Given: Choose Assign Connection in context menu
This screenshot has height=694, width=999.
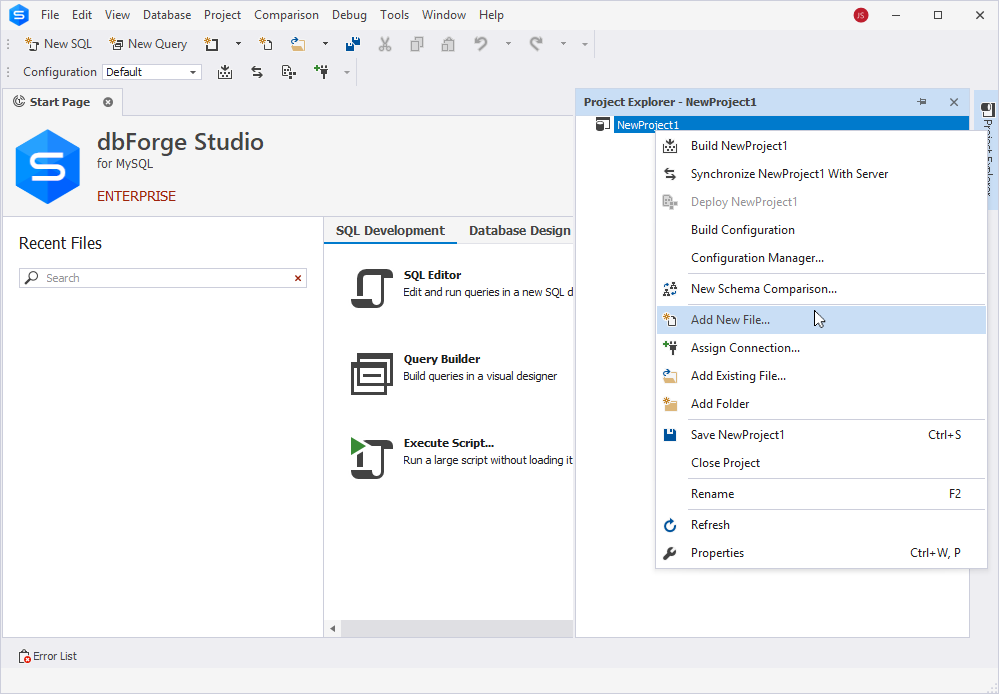Looking at the screenshot, I should pos(821,348).
